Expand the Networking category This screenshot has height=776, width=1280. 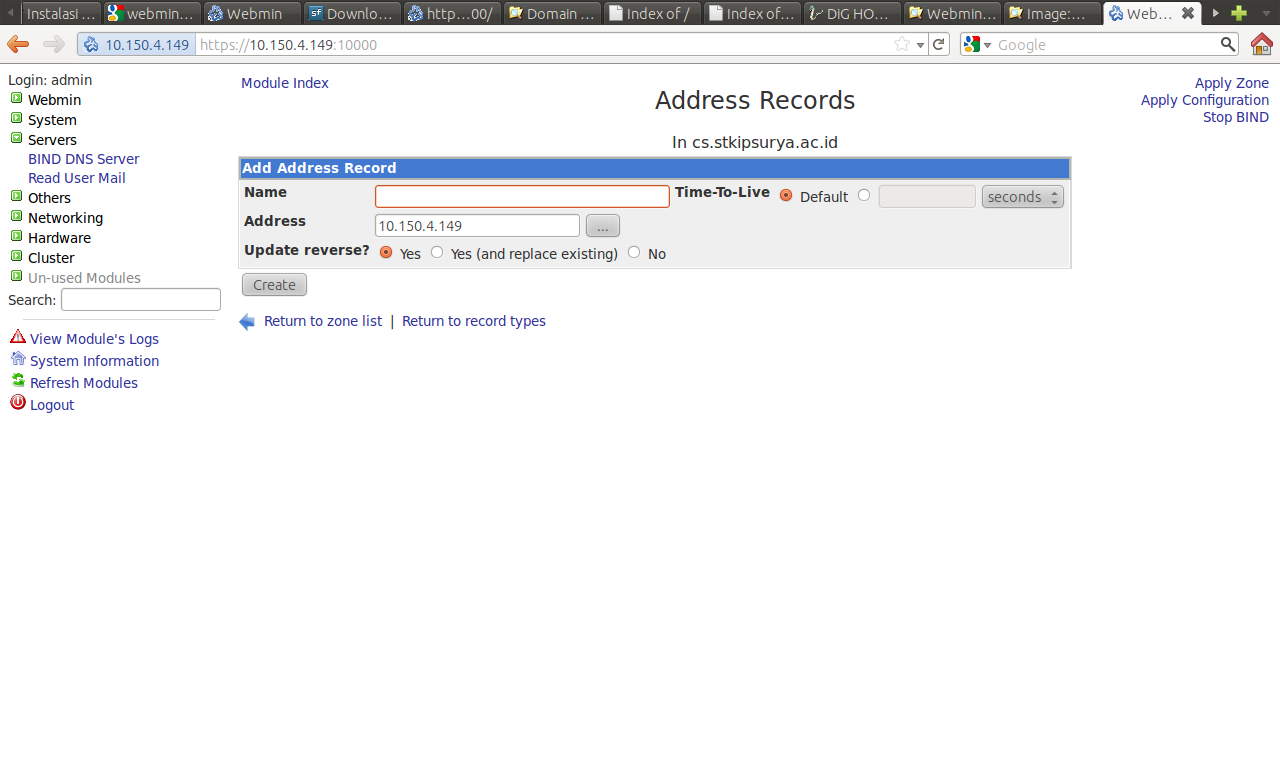tap(16, 216)
